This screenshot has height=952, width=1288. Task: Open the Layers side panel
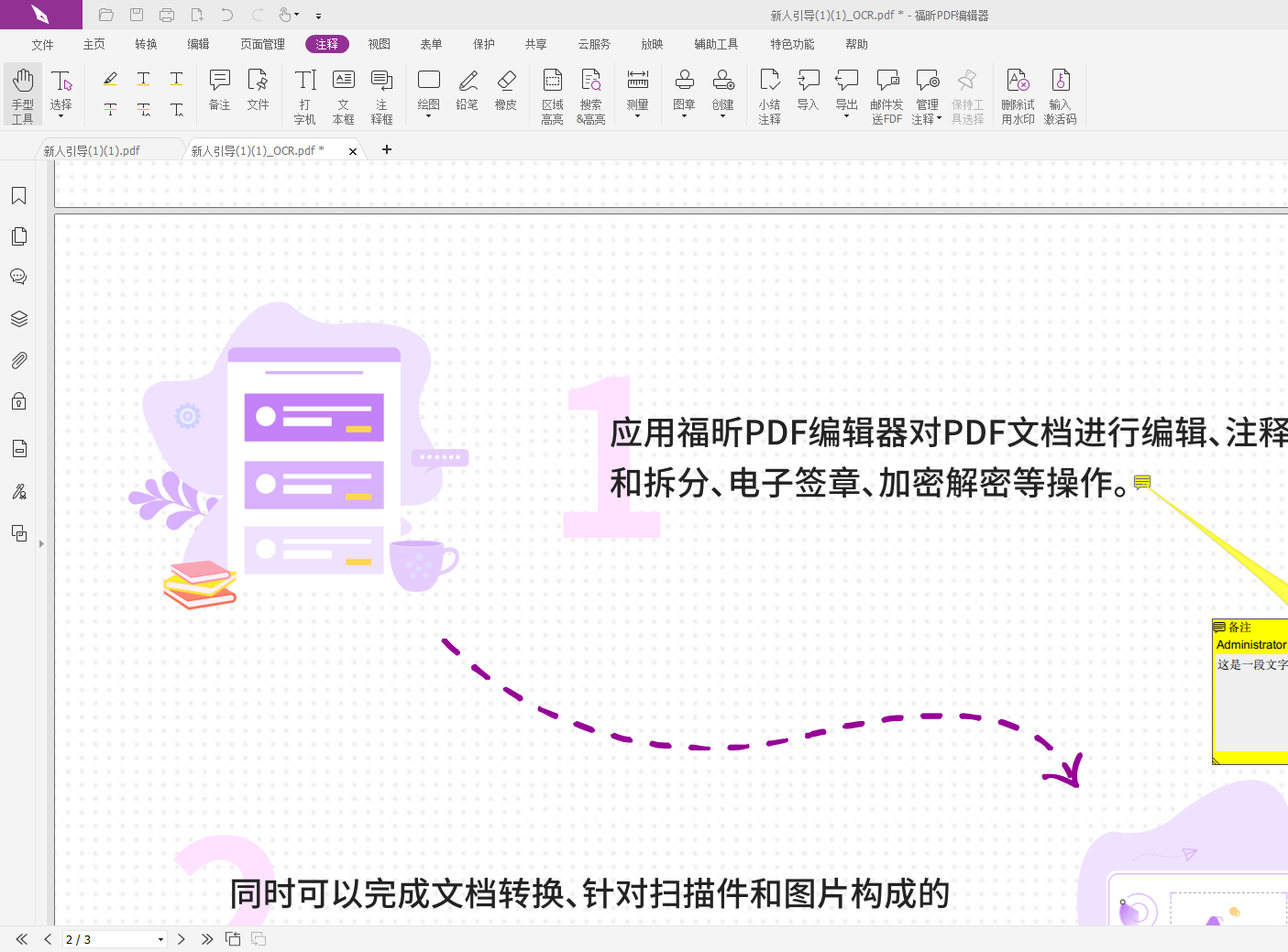click(x=18, y=319)
